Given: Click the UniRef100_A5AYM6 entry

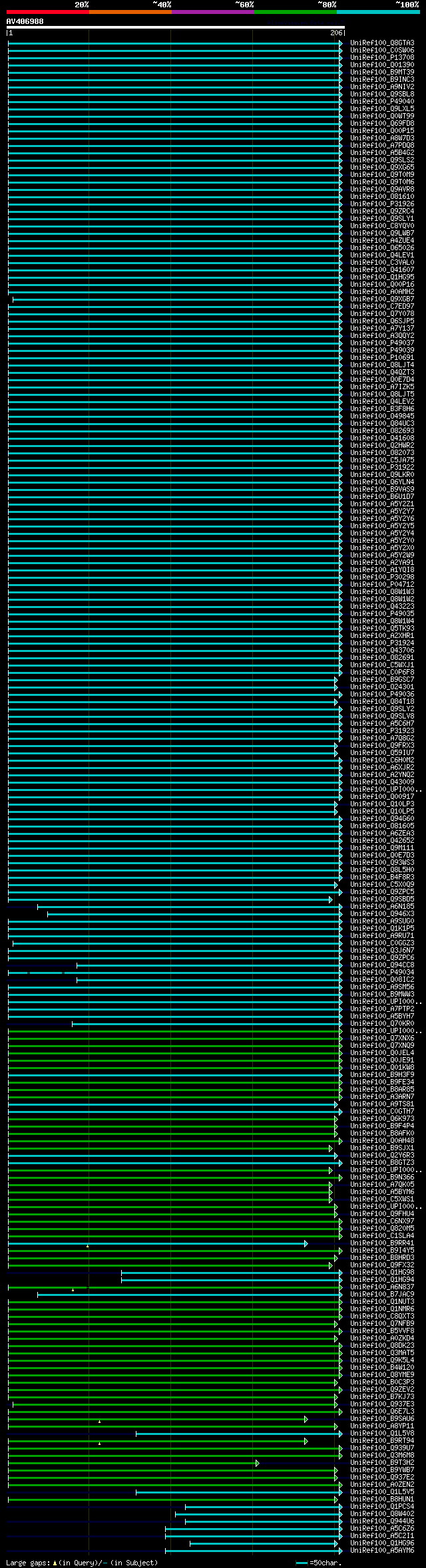Looking at the screenshot, I should pyautogui.click(x=382, y=1551).
